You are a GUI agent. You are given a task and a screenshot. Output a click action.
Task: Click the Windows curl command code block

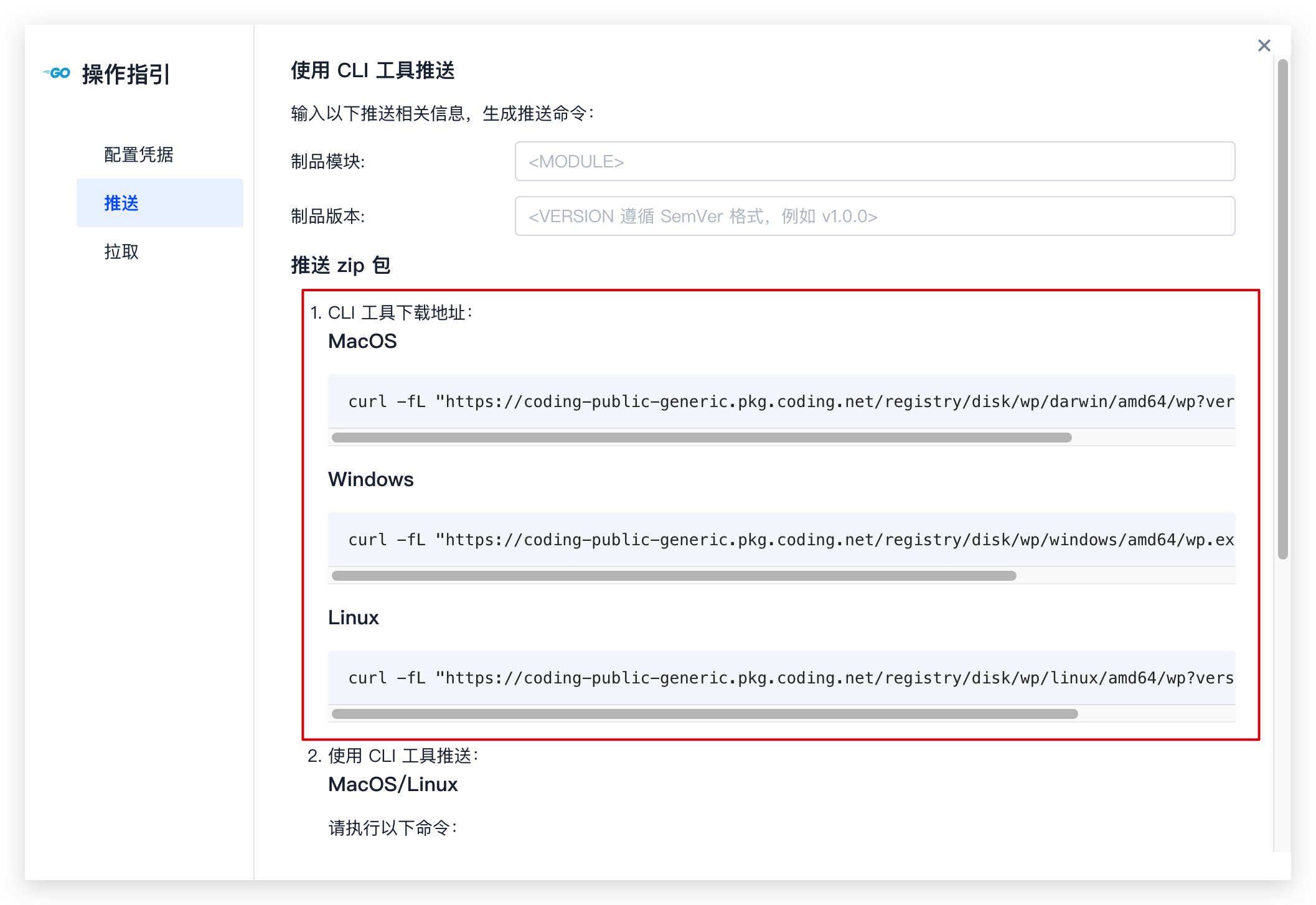click(781, 540)
